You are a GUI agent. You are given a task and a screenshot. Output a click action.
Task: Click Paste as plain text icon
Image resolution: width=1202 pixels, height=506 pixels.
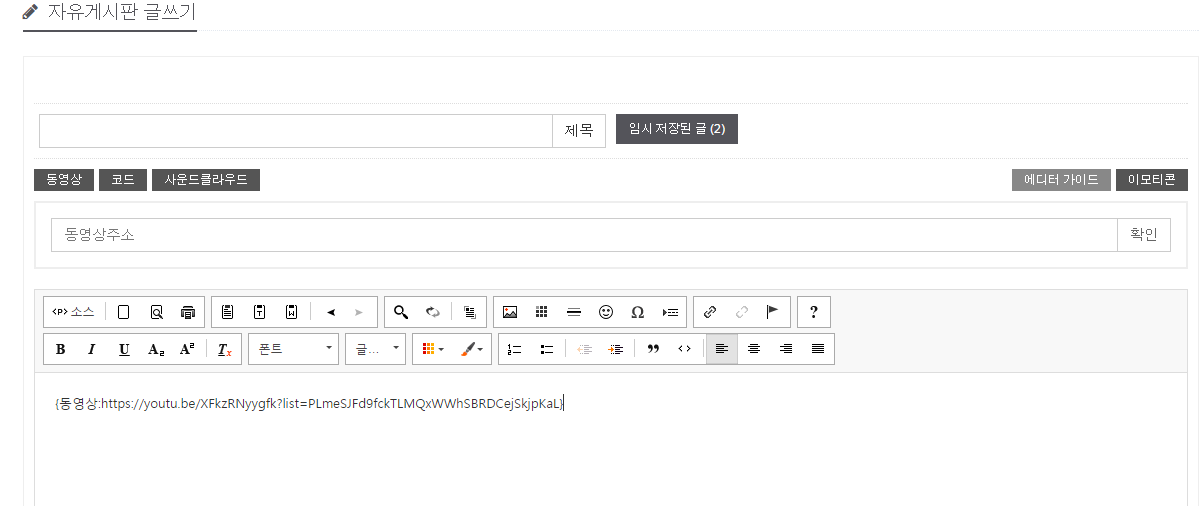259,312
